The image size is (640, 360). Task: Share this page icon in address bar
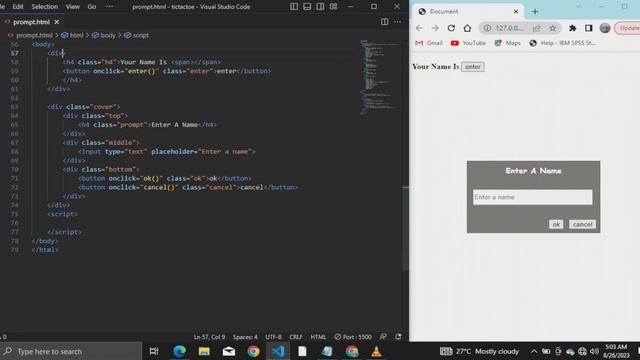(536, 28)
